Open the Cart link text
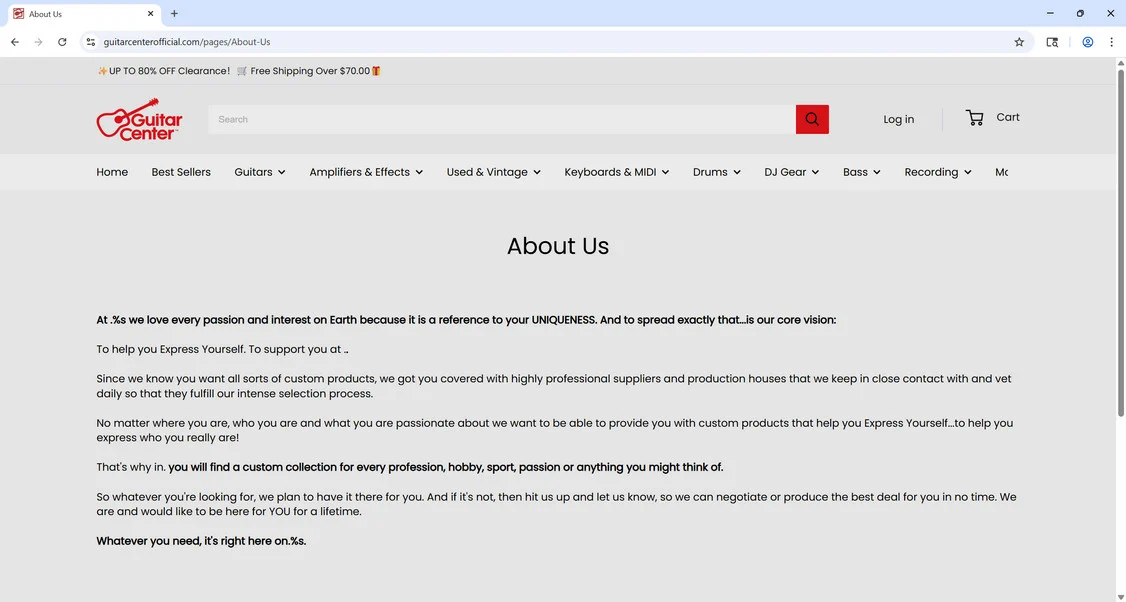Image resolution: width=1126 pixels, height=602 pixels. coord(1008,117)
